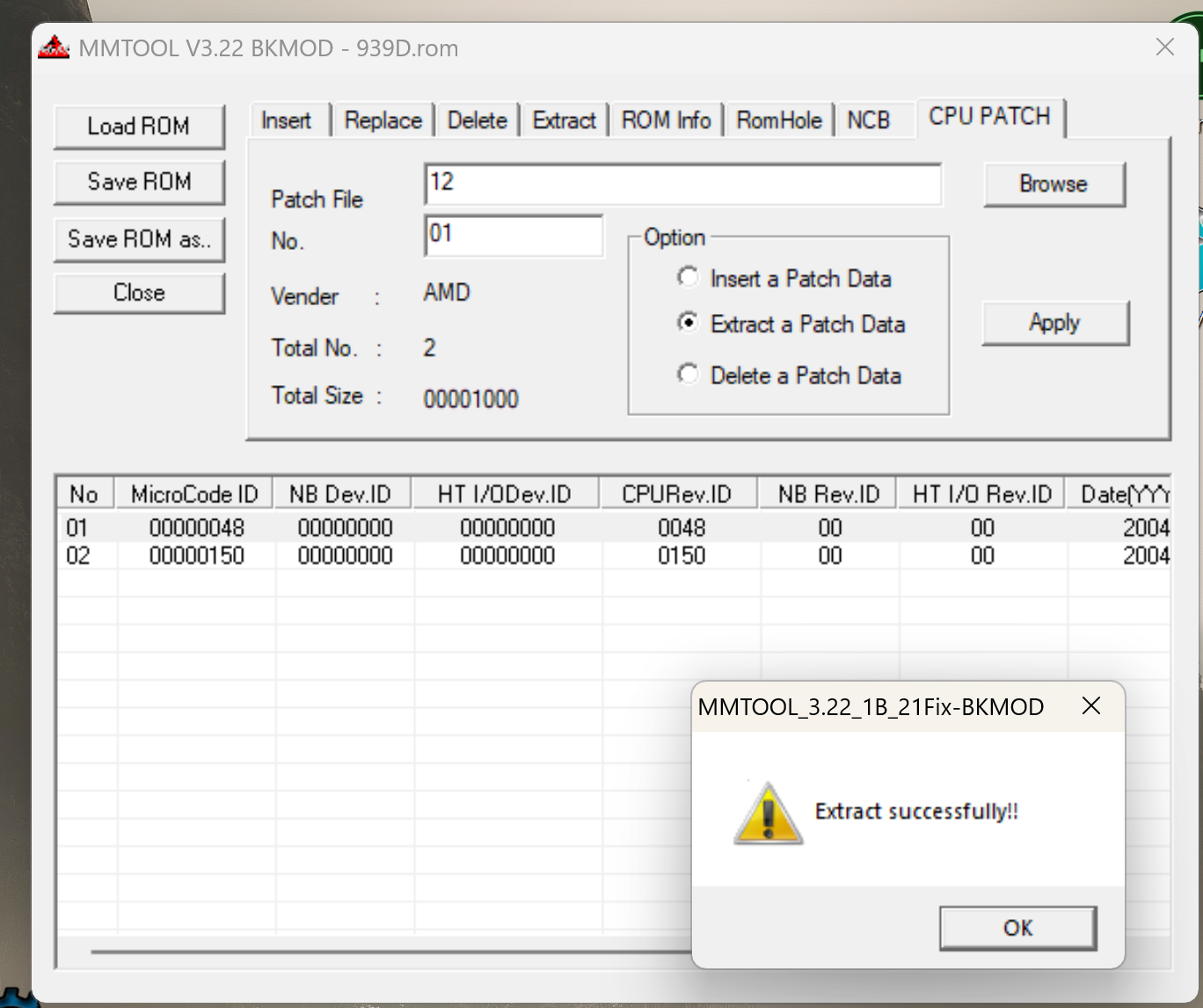Click the Total Size value 00001000
1203x1008 pixels.
(471, 399)
